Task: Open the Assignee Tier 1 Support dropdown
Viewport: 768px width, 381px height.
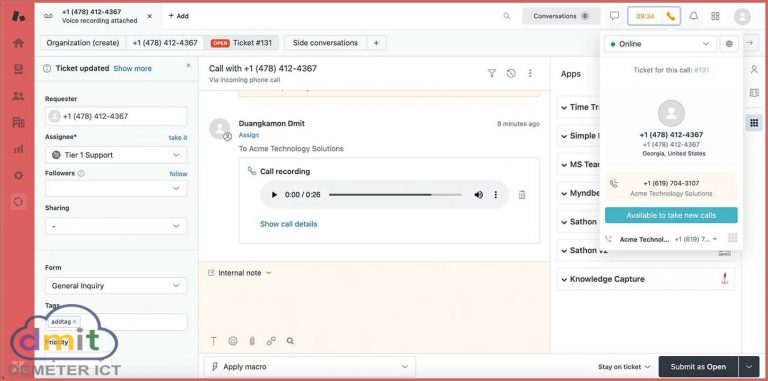Action: click(116, 155)
